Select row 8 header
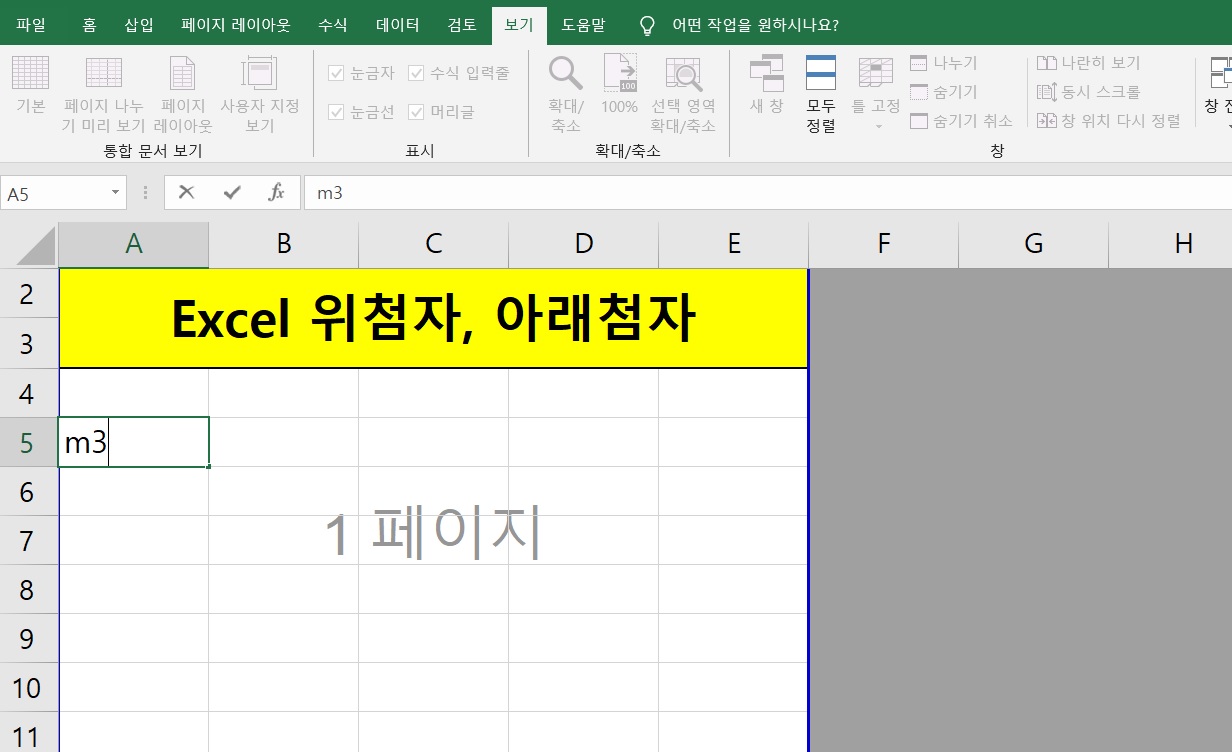 29,589
